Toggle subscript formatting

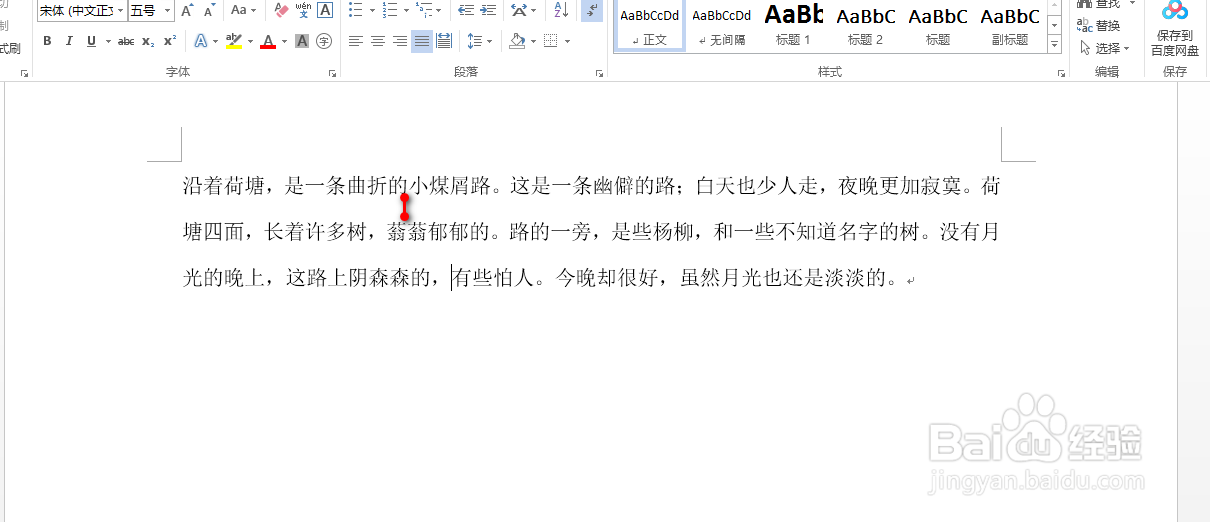(x=148, y=41)
